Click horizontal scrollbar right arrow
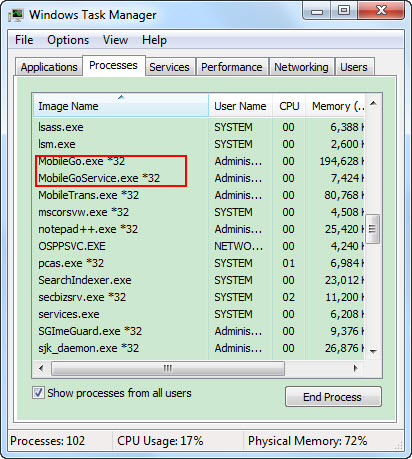 coord(356,368)
